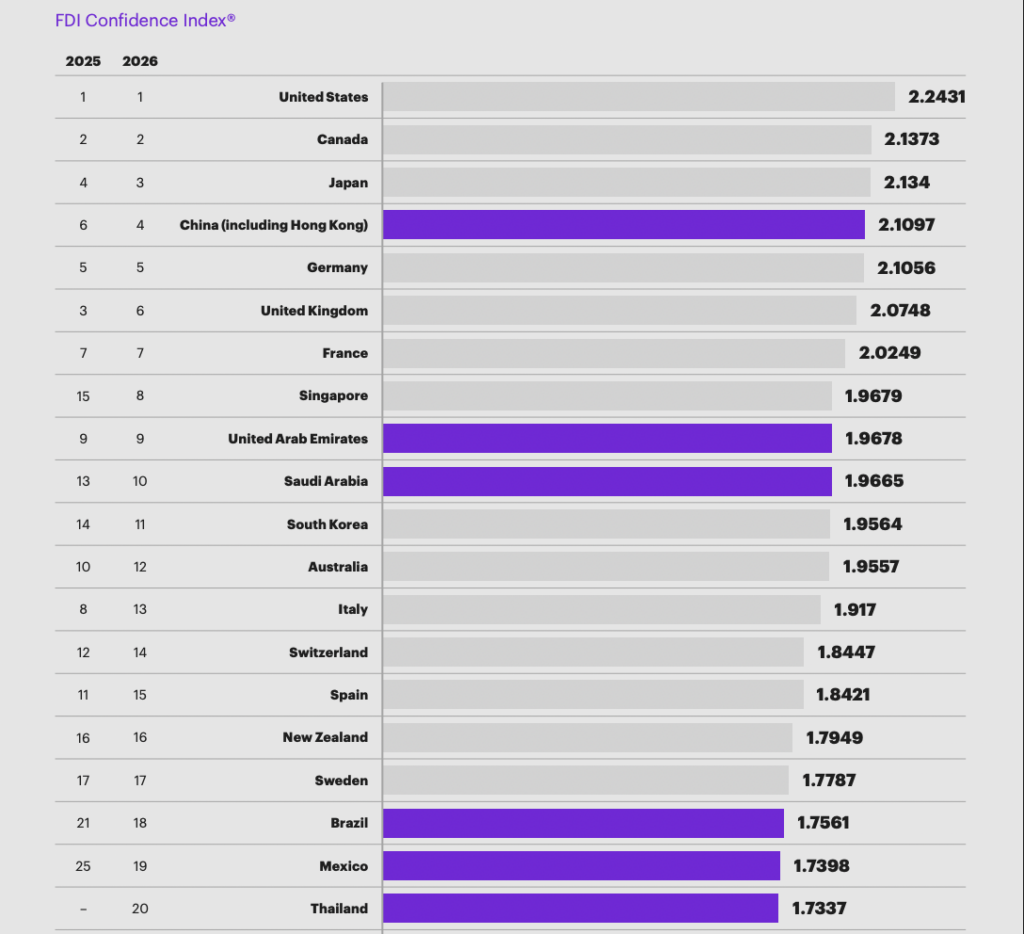Click the 2025 column header
Image resolution: width=1024 pixels, height=934 pixels.
[x=83, y=61]
